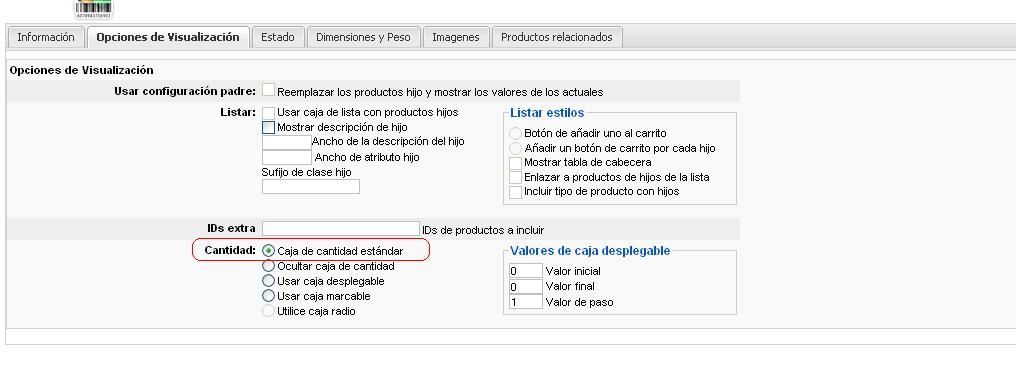The width and height of the screenshot is (1016, 379).
Task: Click the Valor de paso field
Action: point(525,302)
